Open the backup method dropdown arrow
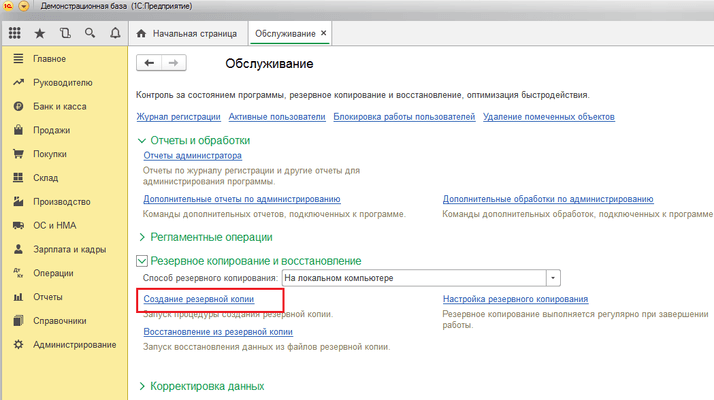714x400 pixels. click(x=554, y=277)
